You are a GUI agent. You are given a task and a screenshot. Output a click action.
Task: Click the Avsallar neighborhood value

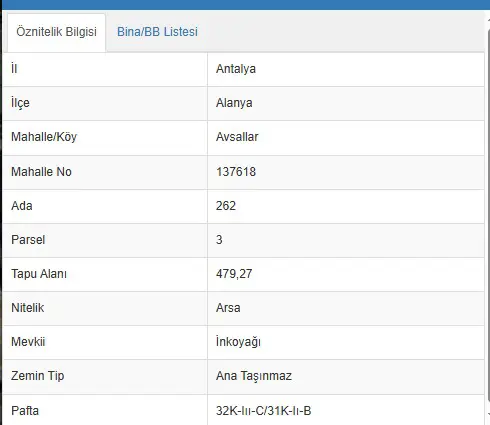(237, 137)
